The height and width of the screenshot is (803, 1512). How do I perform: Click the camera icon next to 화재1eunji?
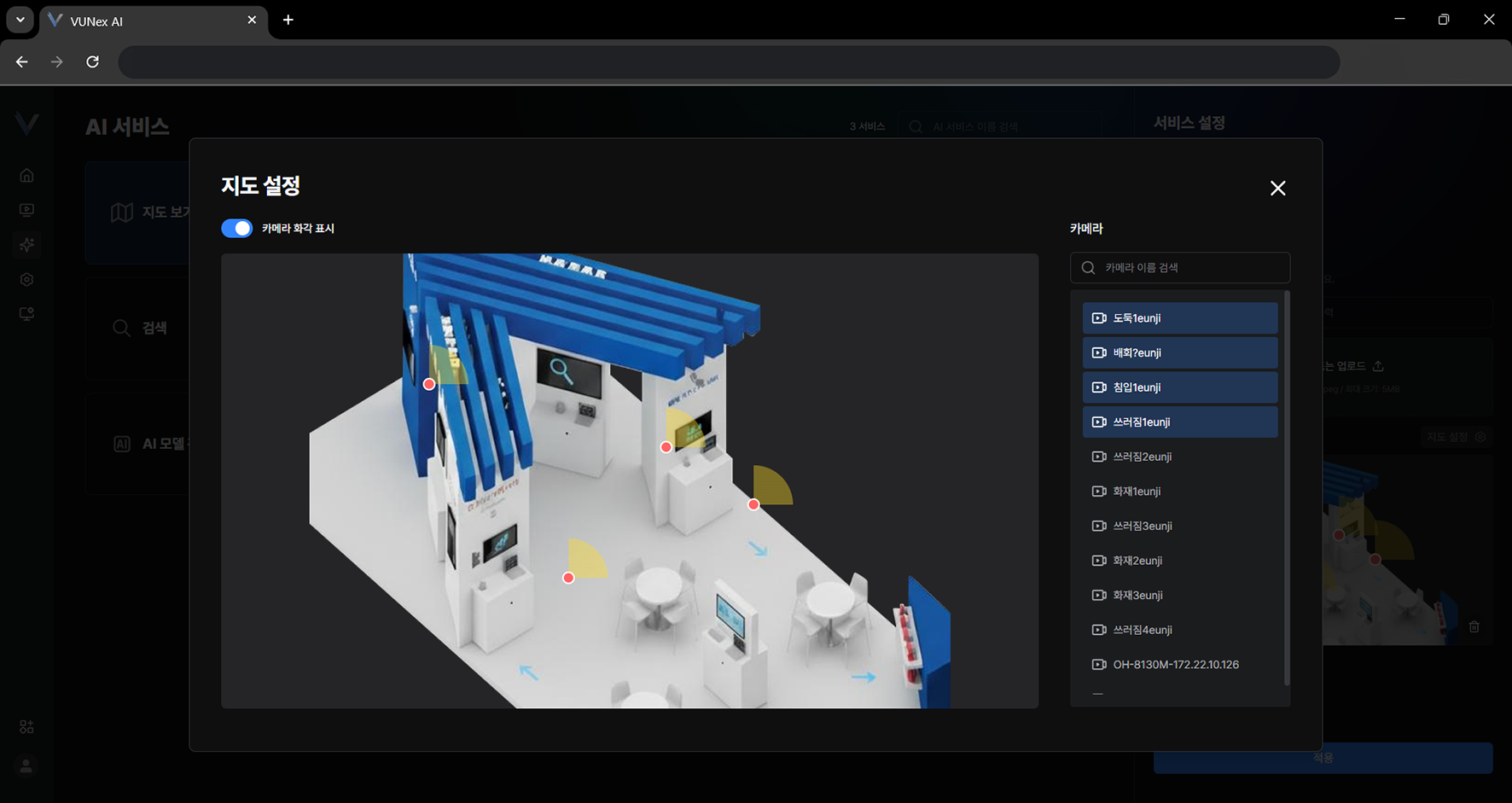tap(1099, 492)
